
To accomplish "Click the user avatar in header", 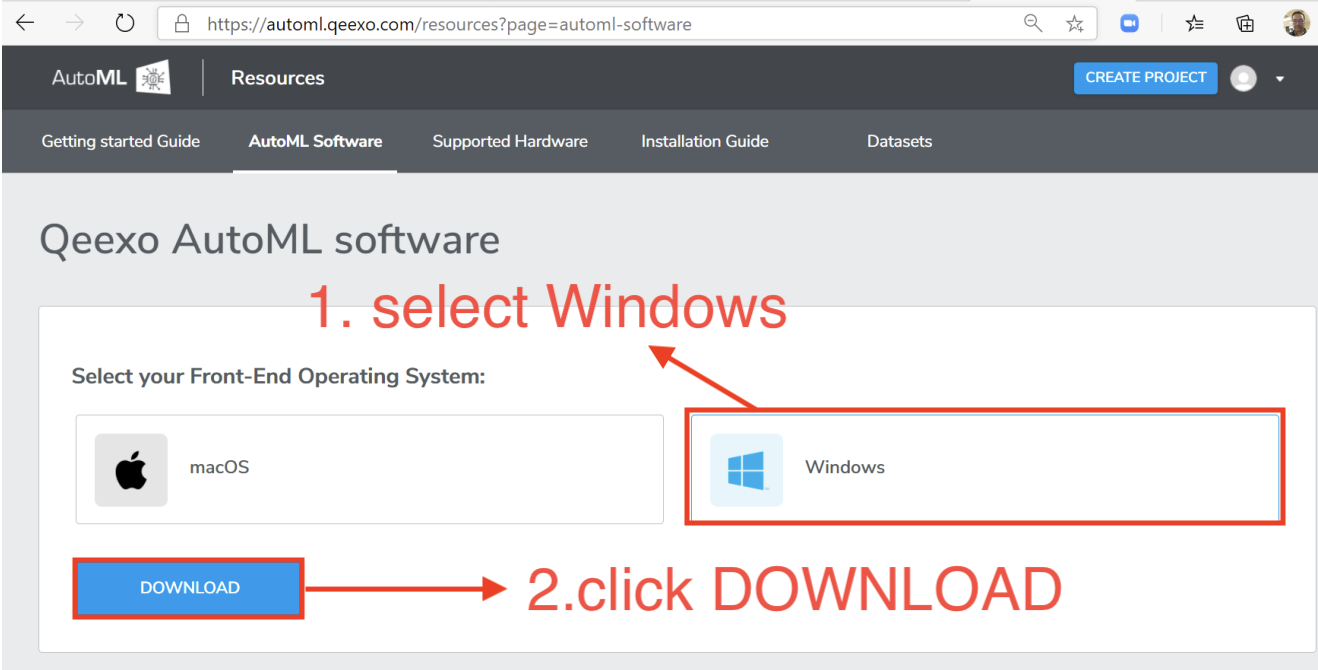I will tap(1243, 79).
